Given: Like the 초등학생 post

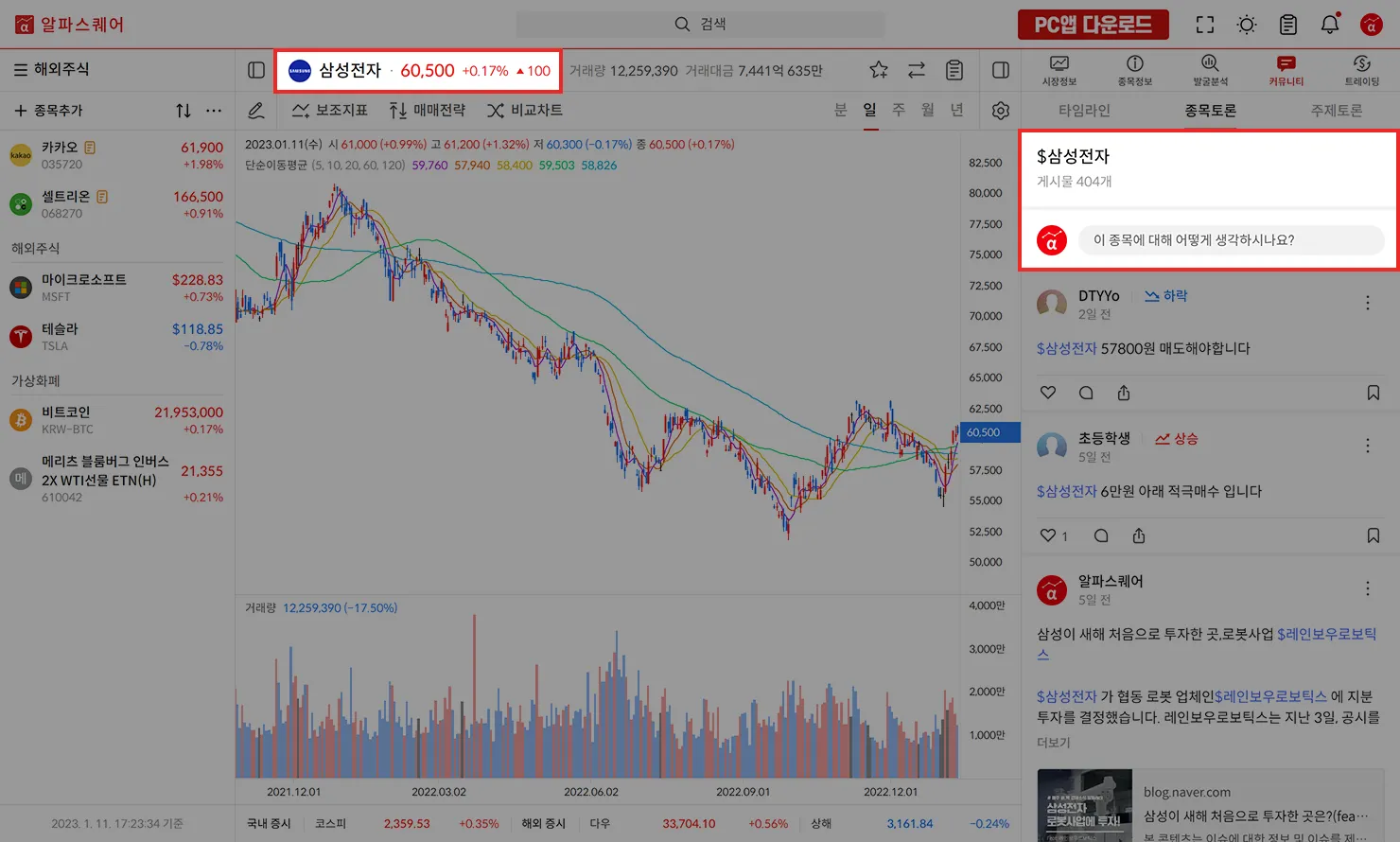Looking at the screenshot, I should 1048,535.
